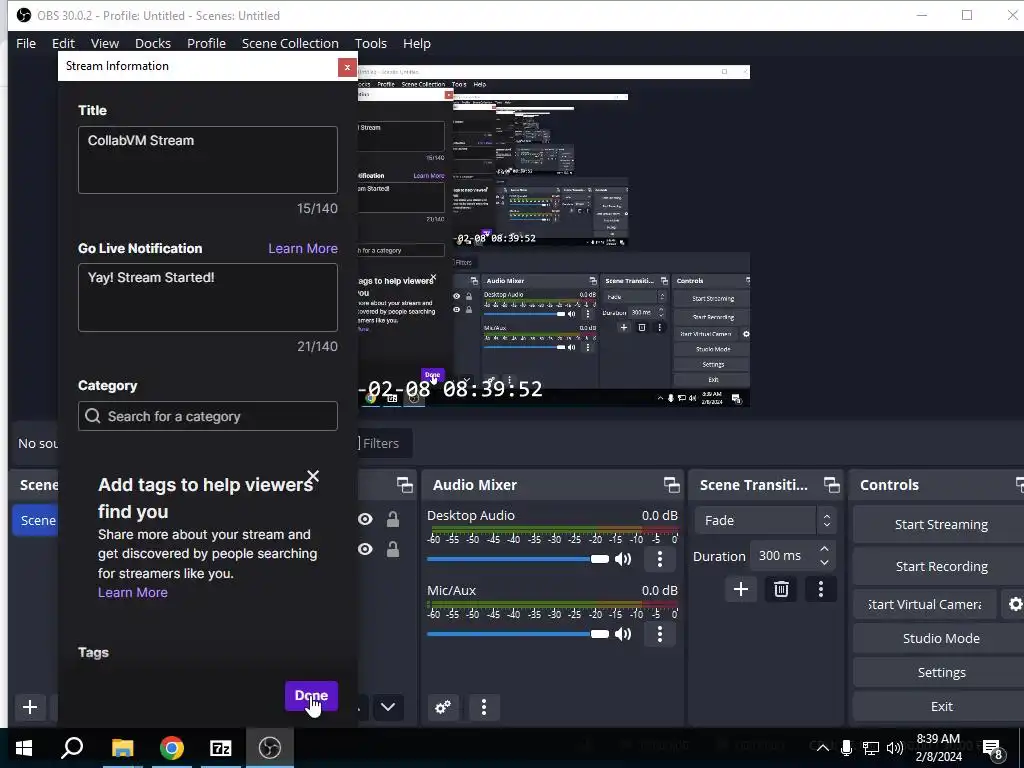Open transition properties menu dots
This screenshot has height=768, width=1024.
point(821,590)
